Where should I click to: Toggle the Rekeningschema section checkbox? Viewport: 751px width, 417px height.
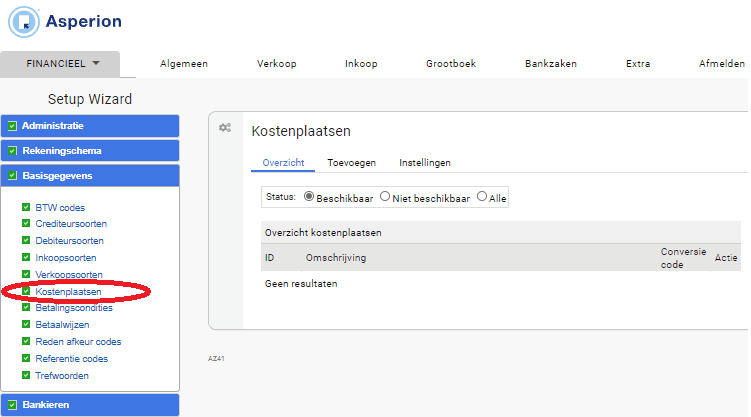pyautogui.click(x=12, y=151)
